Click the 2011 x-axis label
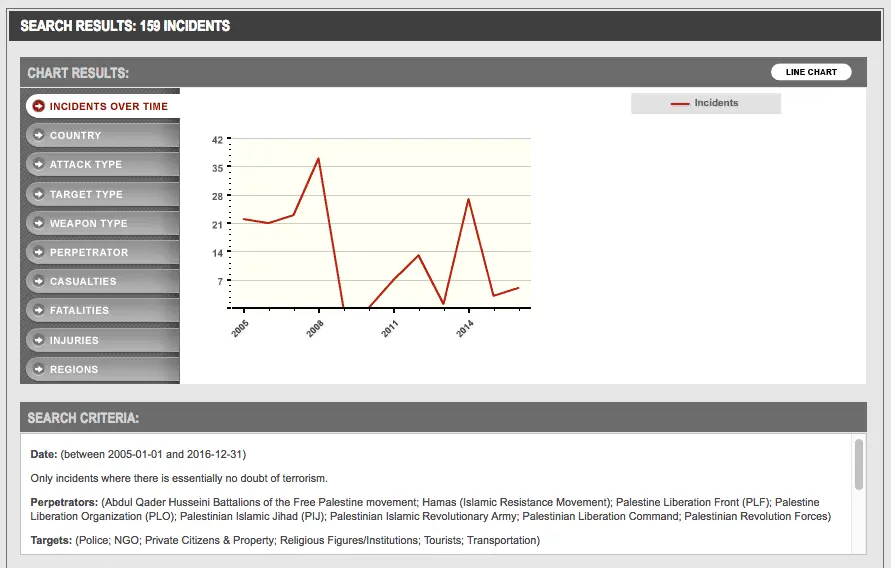 [390, 328]
